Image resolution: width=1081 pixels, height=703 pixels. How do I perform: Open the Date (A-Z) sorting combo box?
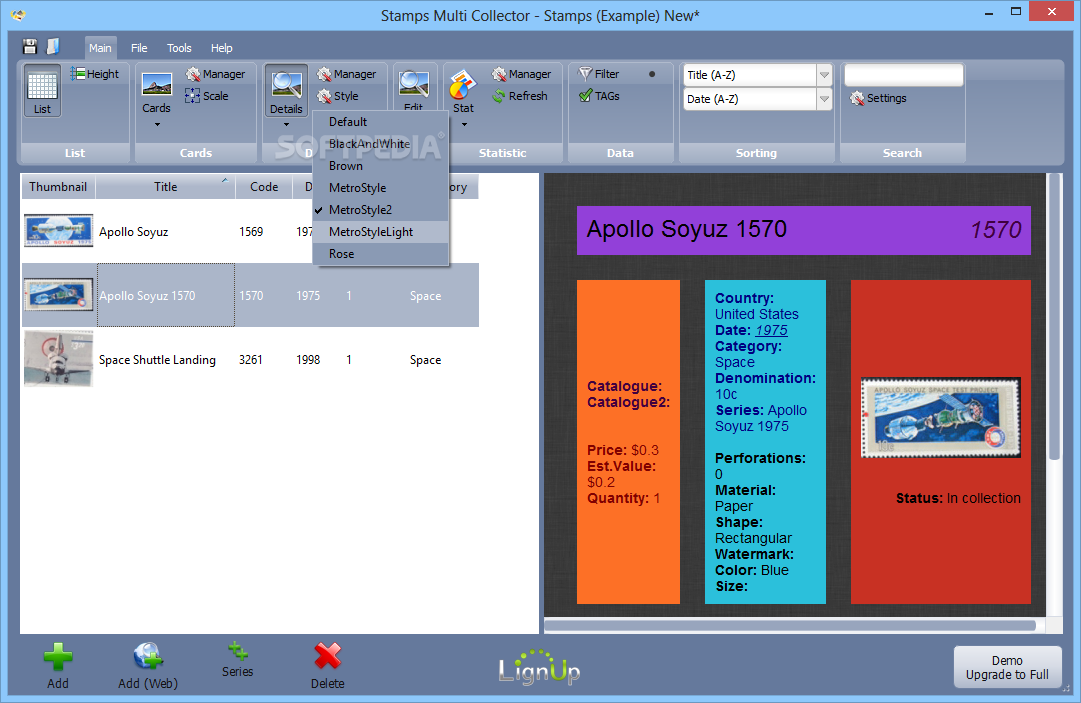[x=757, y=99]
